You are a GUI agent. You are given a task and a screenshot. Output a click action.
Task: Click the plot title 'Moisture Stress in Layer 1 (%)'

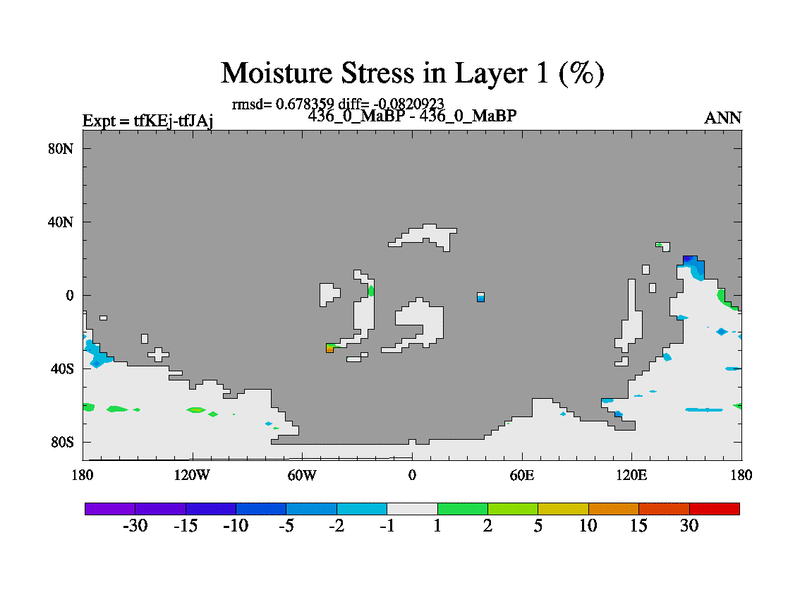[x=412, y=73]
